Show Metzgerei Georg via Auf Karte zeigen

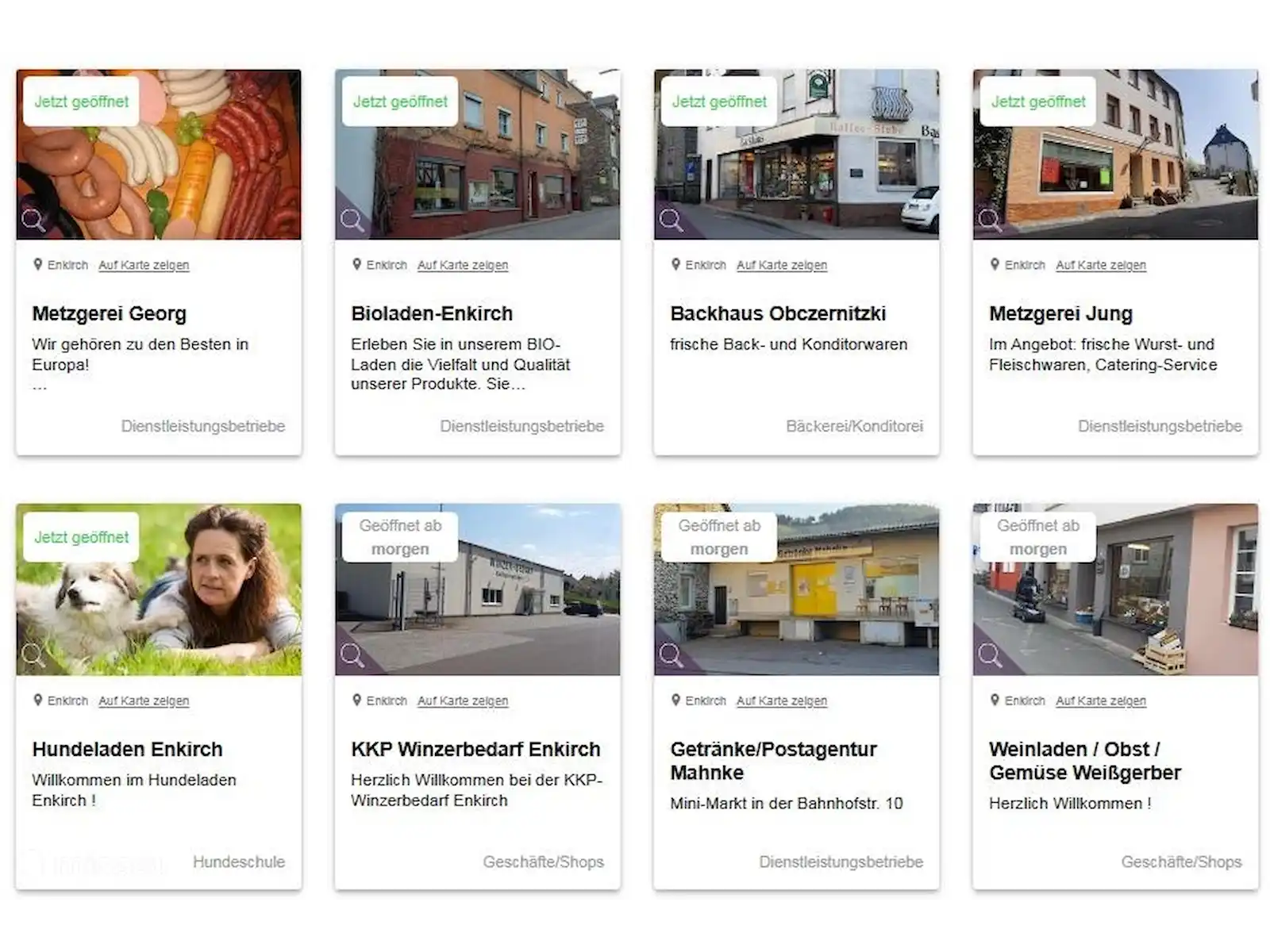[144, 265]
